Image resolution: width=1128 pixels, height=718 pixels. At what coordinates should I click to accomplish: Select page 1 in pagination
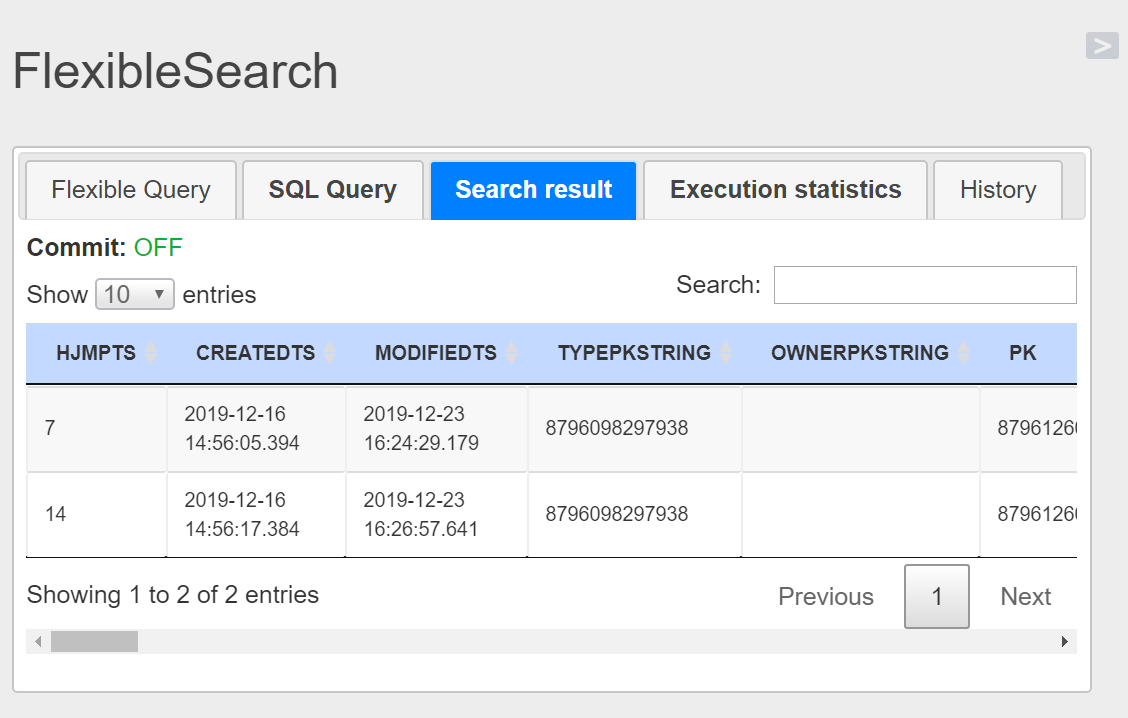tap(937, 597)
